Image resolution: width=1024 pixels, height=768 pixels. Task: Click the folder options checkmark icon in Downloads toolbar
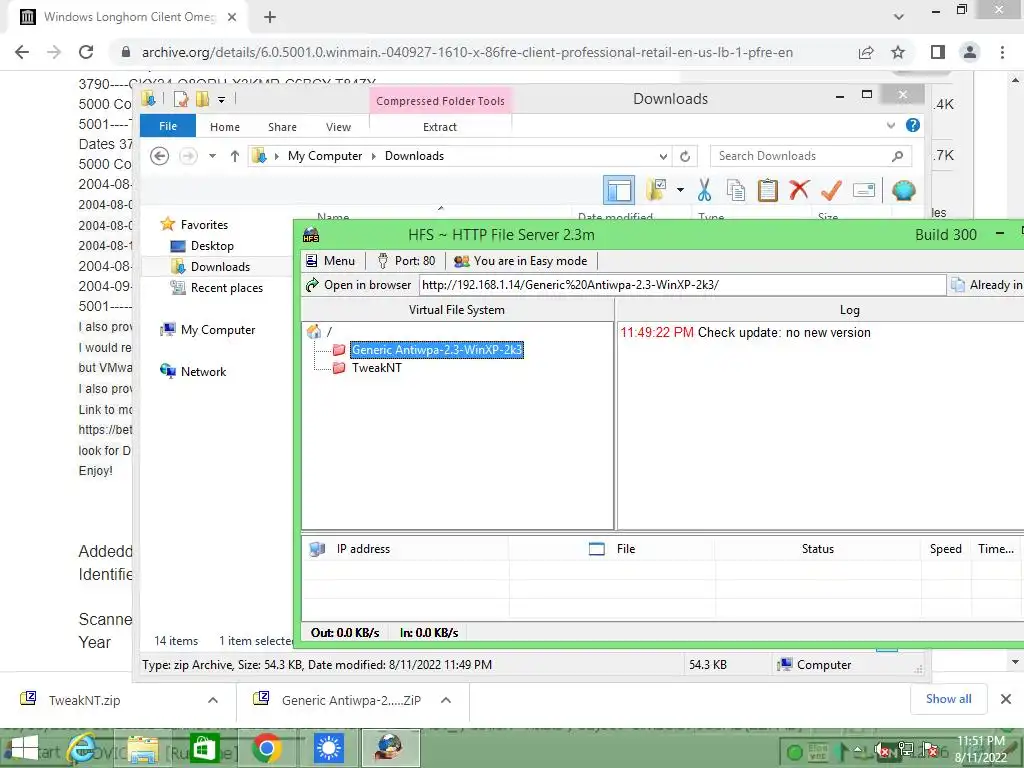[656, 189]
